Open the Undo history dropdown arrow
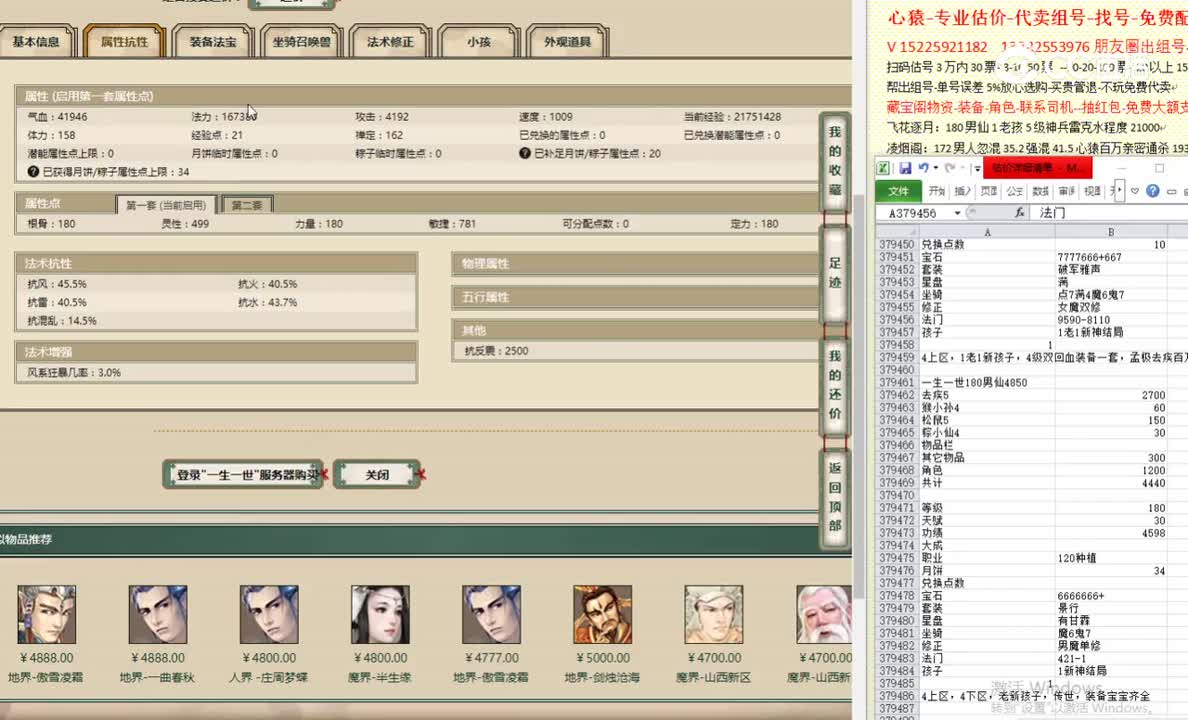The width and height of the screenshot is (1188, 720). 934,168
